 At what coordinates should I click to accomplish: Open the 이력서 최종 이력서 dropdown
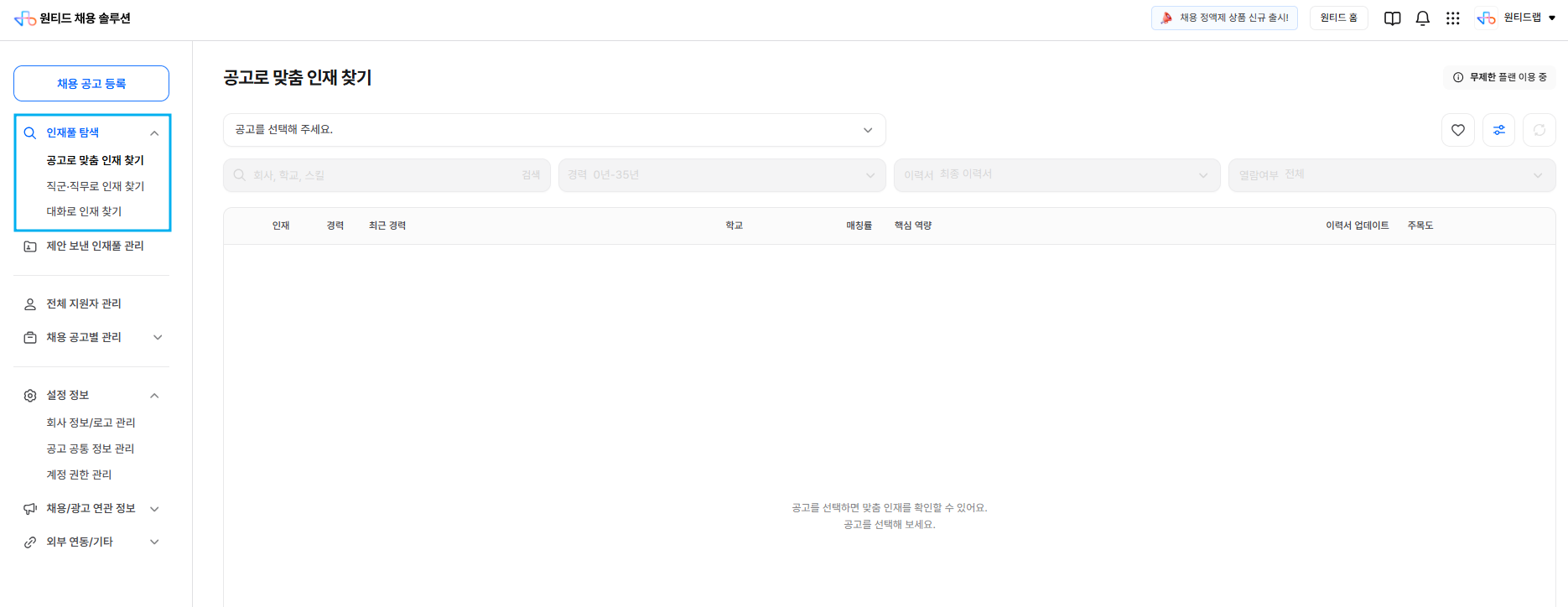[1057, 175]
